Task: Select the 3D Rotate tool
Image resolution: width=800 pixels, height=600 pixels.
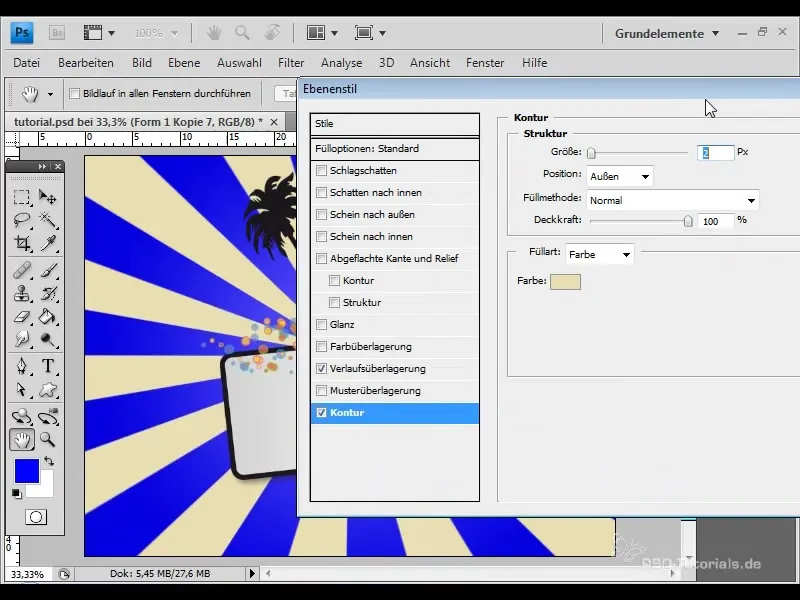Action: pos(21,417)
